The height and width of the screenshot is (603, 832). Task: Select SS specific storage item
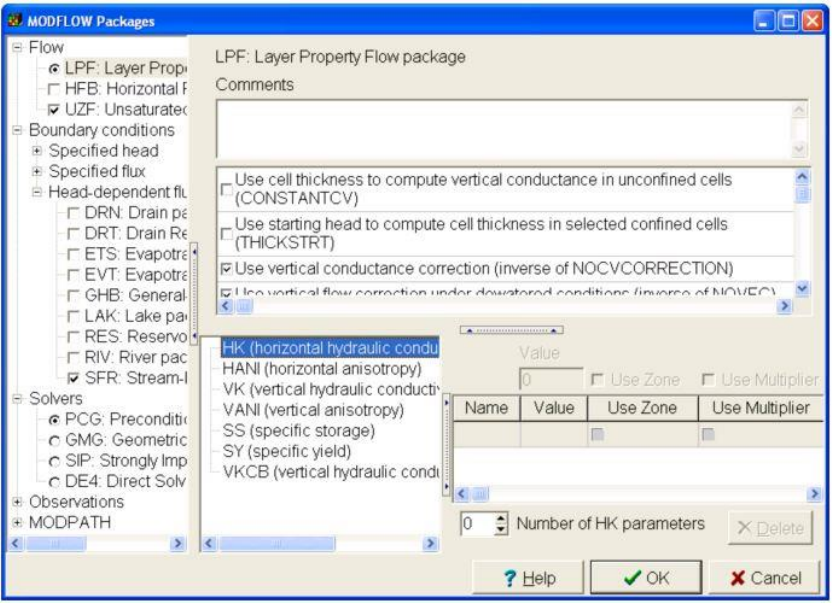click(x=299, y=431)
